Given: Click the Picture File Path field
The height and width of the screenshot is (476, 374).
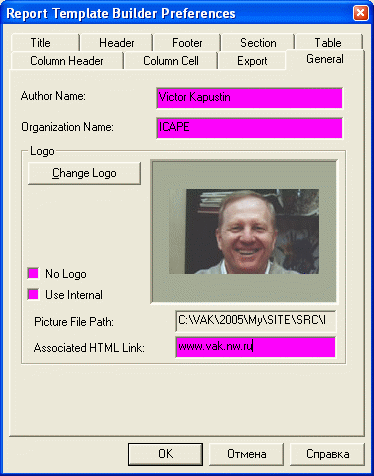Looking at the screenshot, I should pos(256,321).
